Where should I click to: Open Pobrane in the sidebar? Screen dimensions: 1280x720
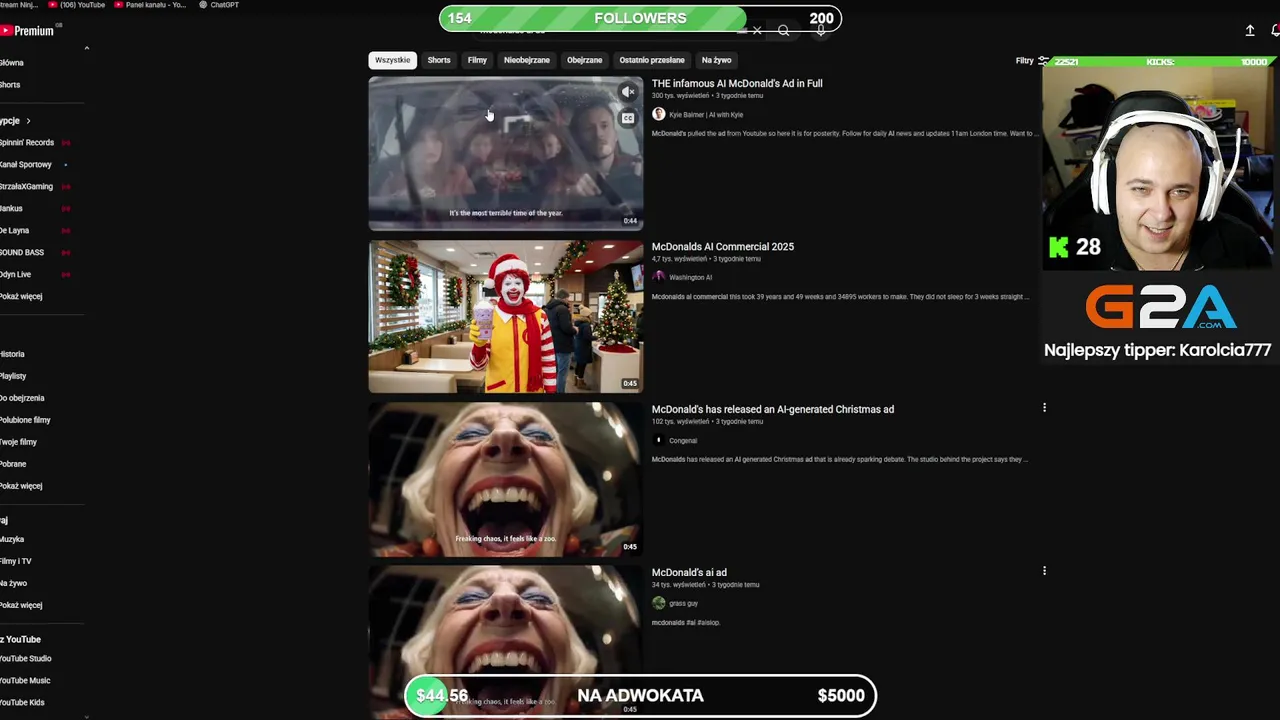(x=13, y=464)
